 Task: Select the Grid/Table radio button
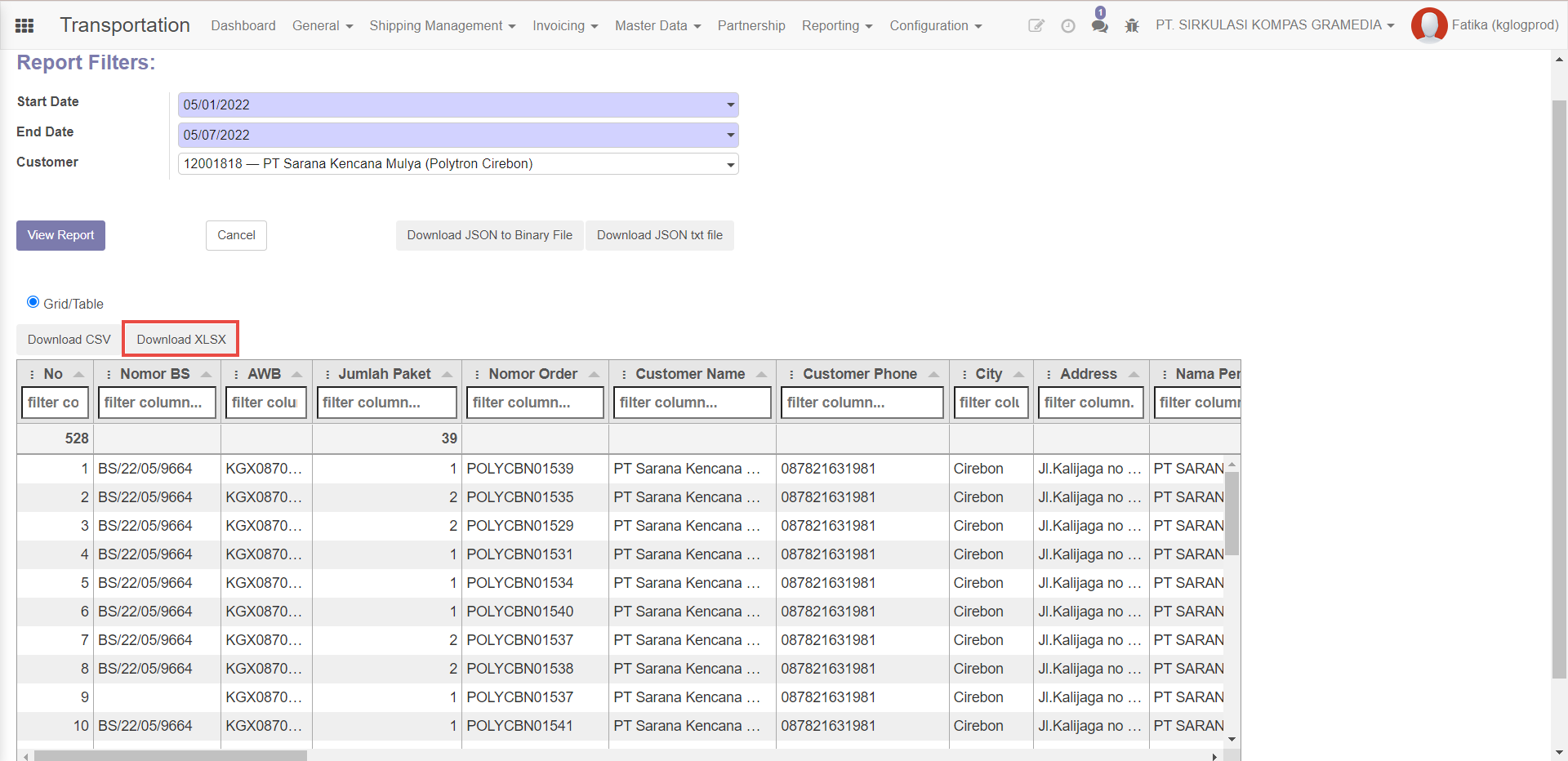tap(33, 302)
